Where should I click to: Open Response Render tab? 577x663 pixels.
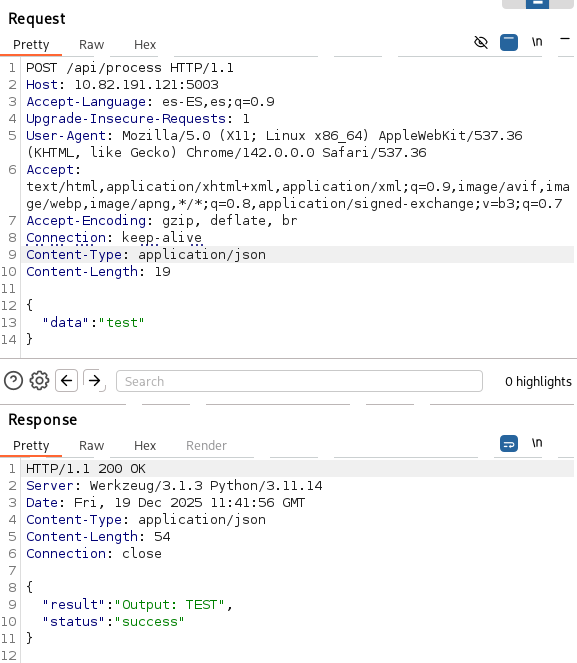pos(206,445)
